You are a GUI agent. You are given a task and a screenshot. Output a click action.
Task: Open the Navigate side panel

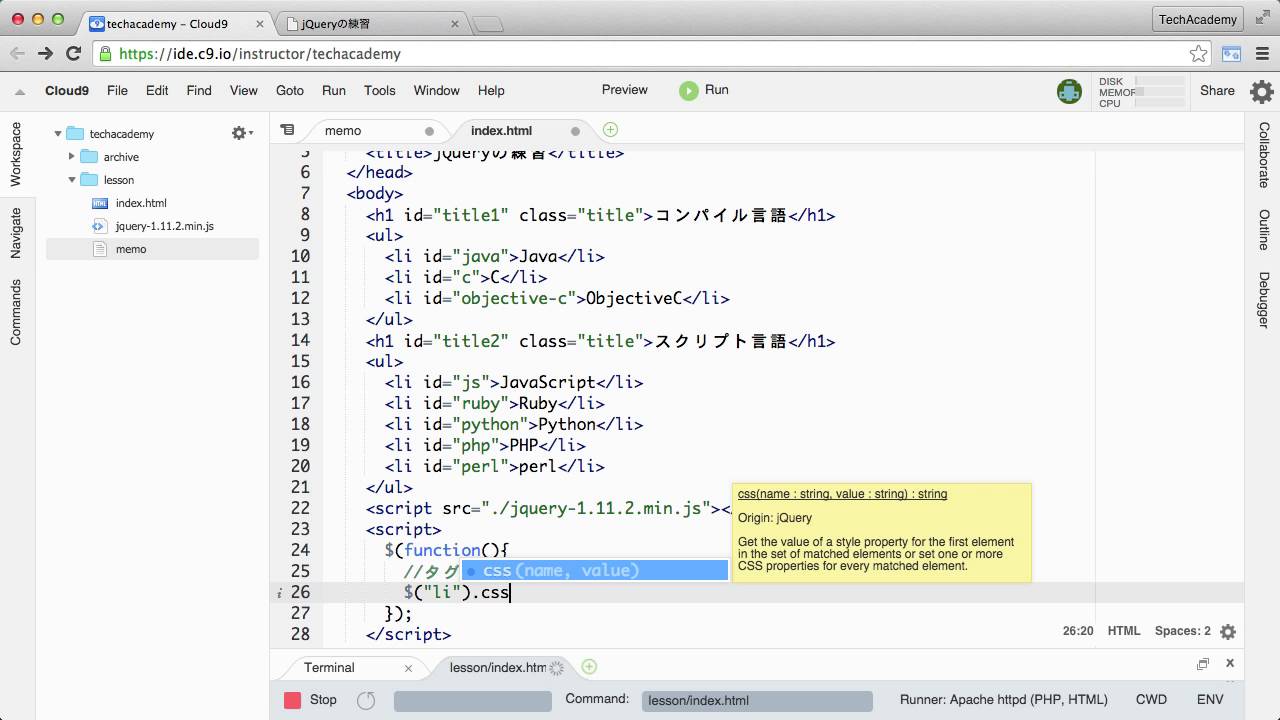point(16,233)
